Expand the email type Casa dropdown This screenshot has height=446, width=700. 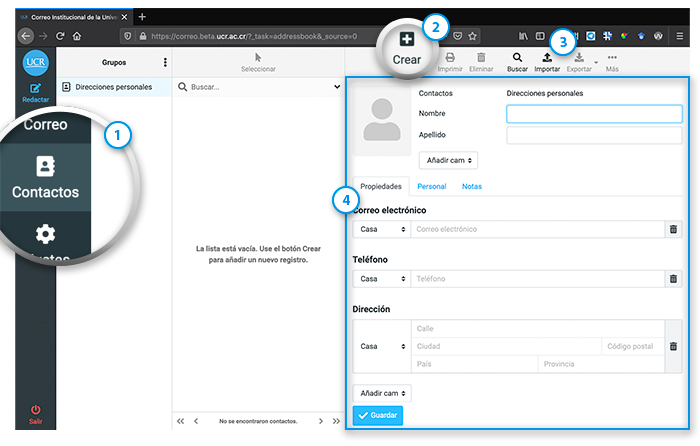tap(381, 230)
